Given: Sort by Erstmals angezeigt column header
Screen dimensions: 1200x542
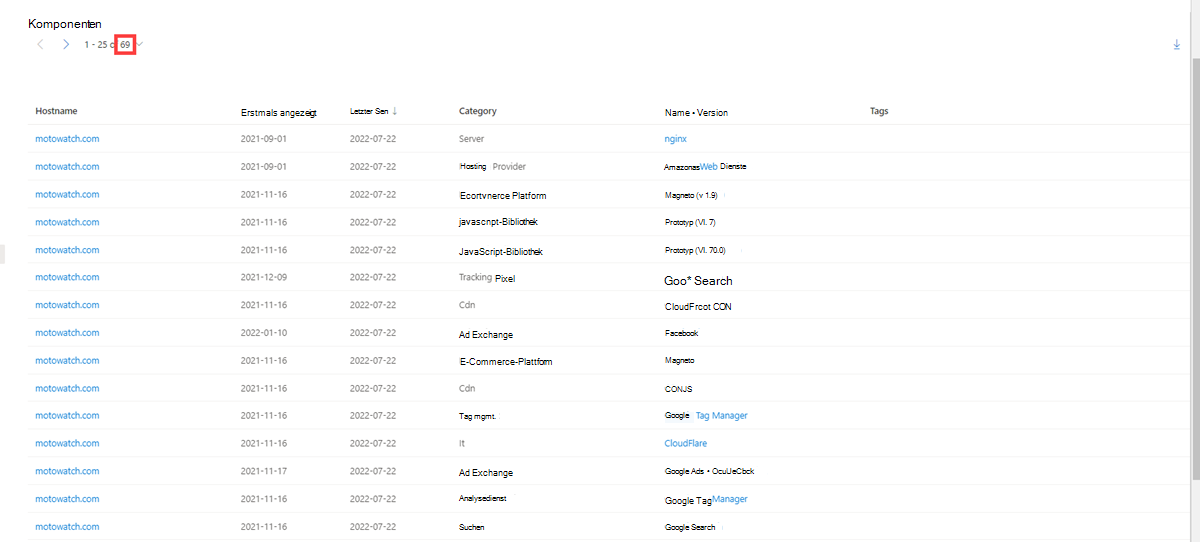Looking at the screenshot, I should click(279, 112).
